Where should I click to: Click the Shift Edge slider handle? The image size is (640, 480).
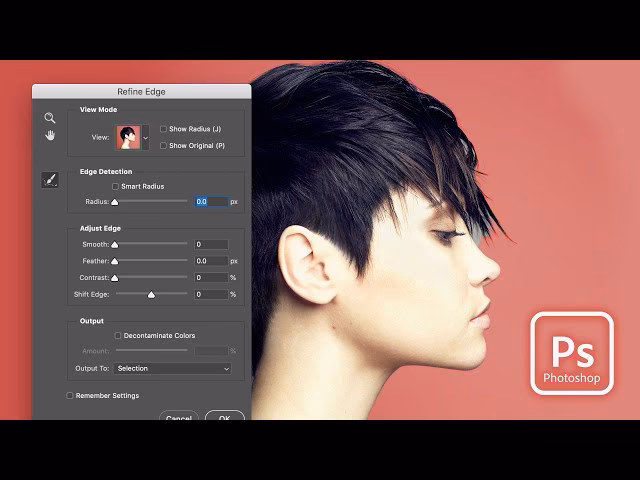[151, 295]
